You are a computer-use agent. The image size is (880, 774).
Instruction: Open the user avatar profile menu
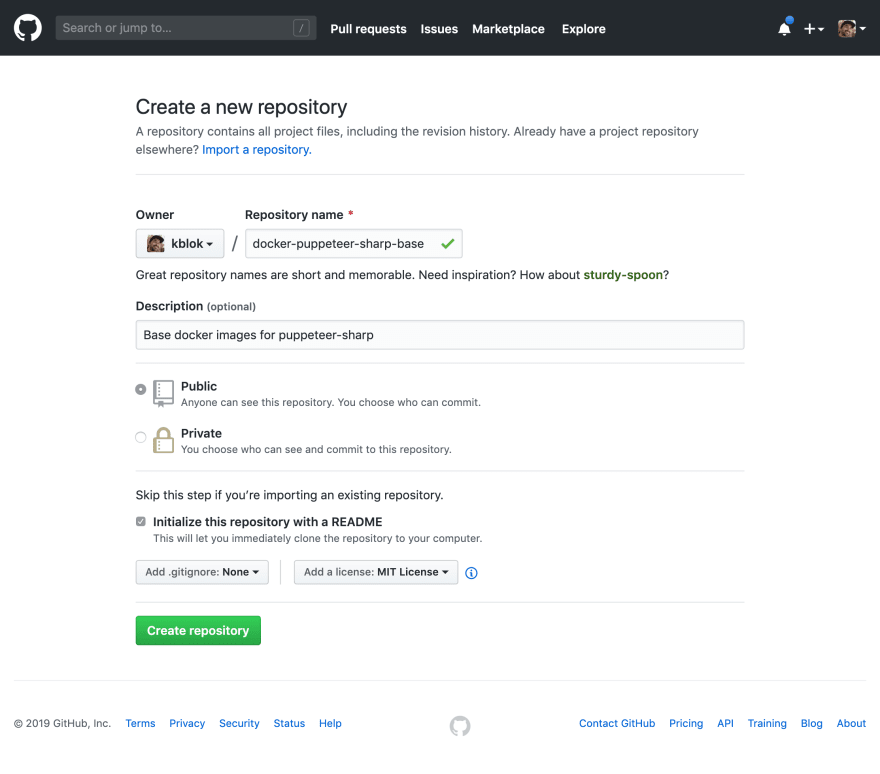(x=851, y=29)
